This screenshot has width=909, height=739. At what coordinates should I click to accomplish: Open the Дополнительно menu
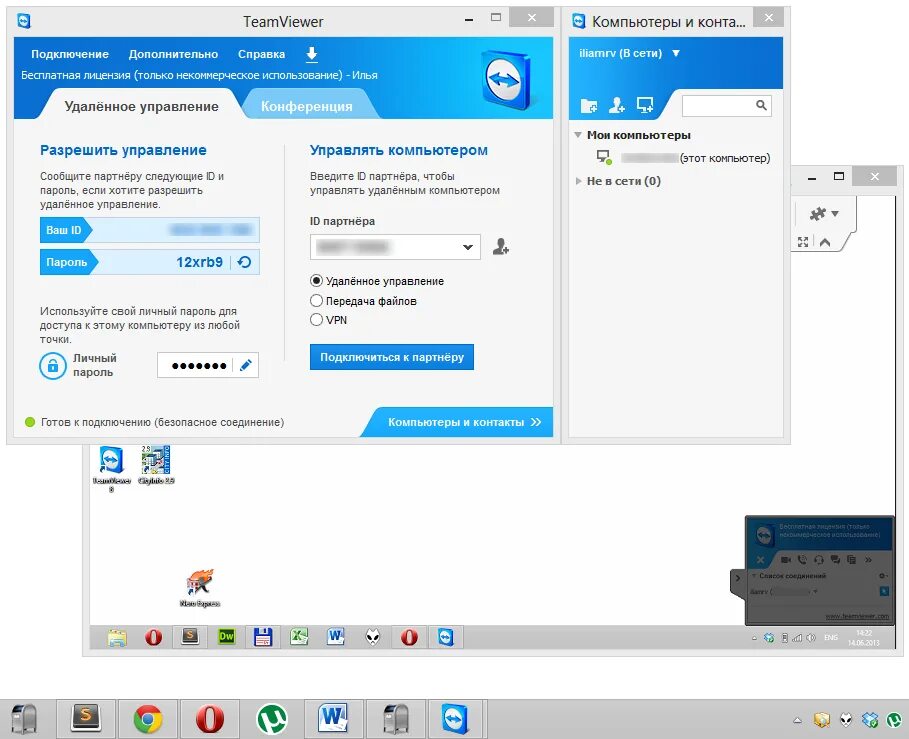(x=173, y=54)
